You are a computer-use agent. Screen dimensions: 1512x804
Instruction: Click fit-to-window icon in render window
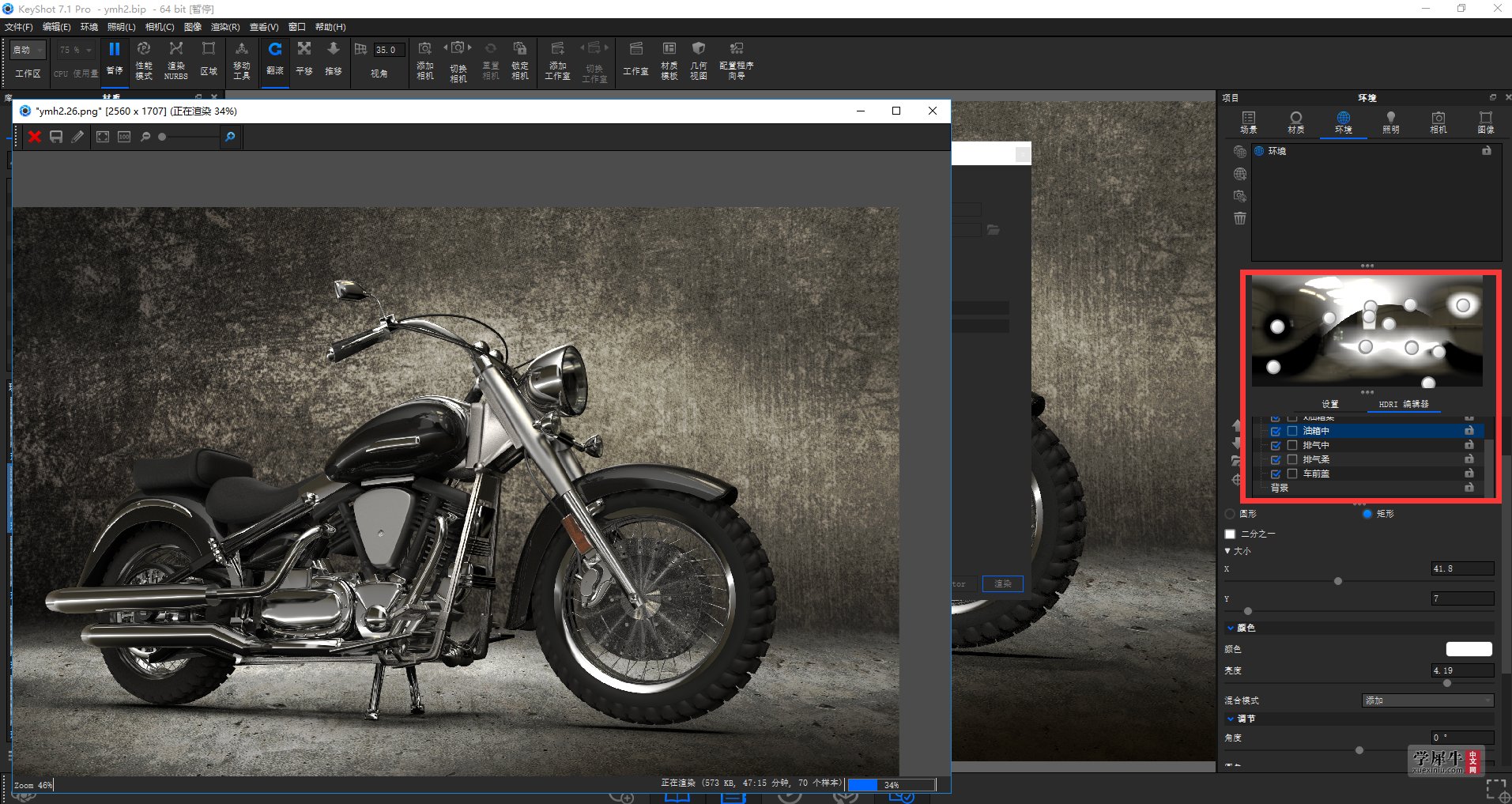103,137
